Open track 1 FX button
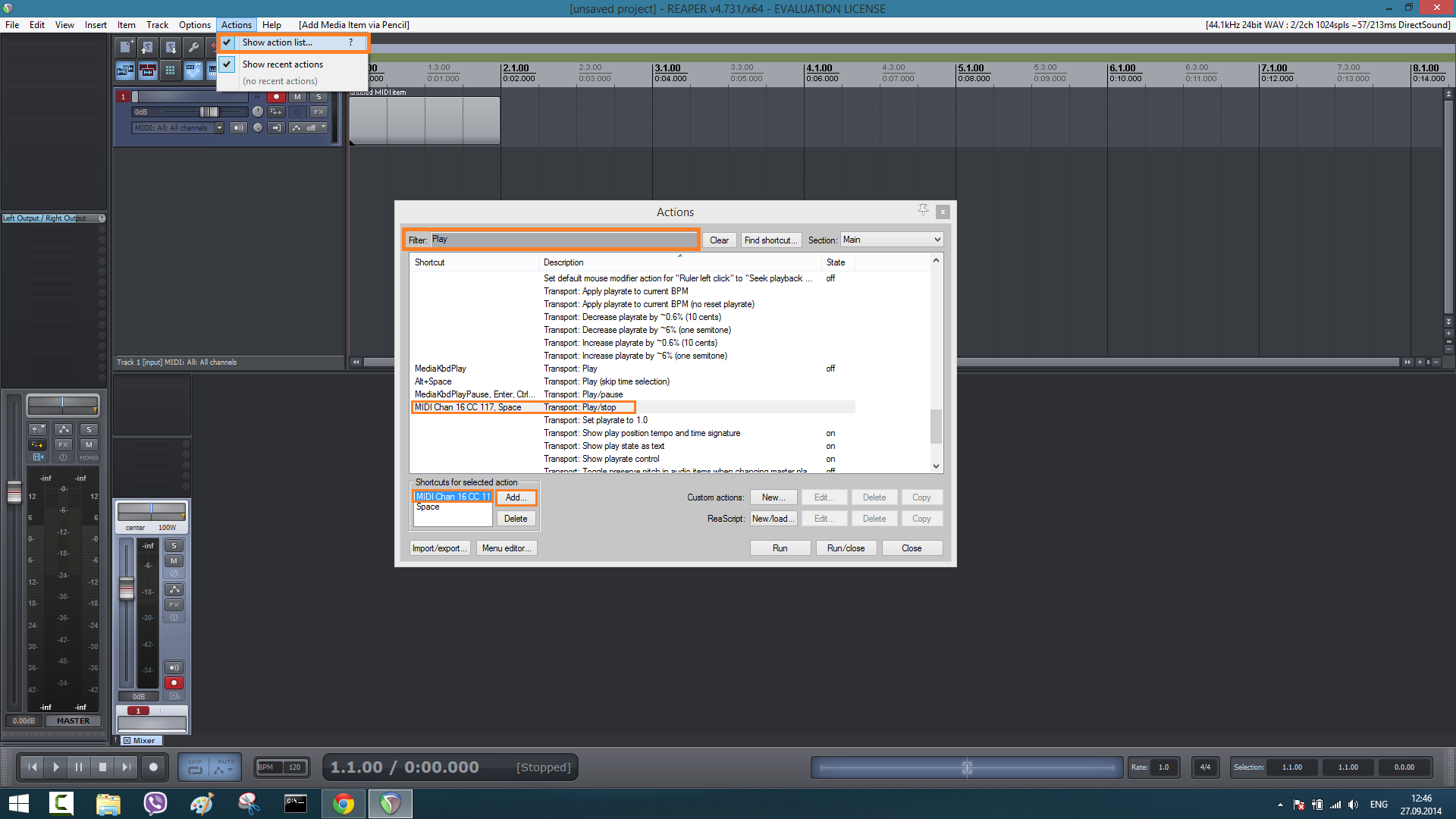 tap(318, 111)
